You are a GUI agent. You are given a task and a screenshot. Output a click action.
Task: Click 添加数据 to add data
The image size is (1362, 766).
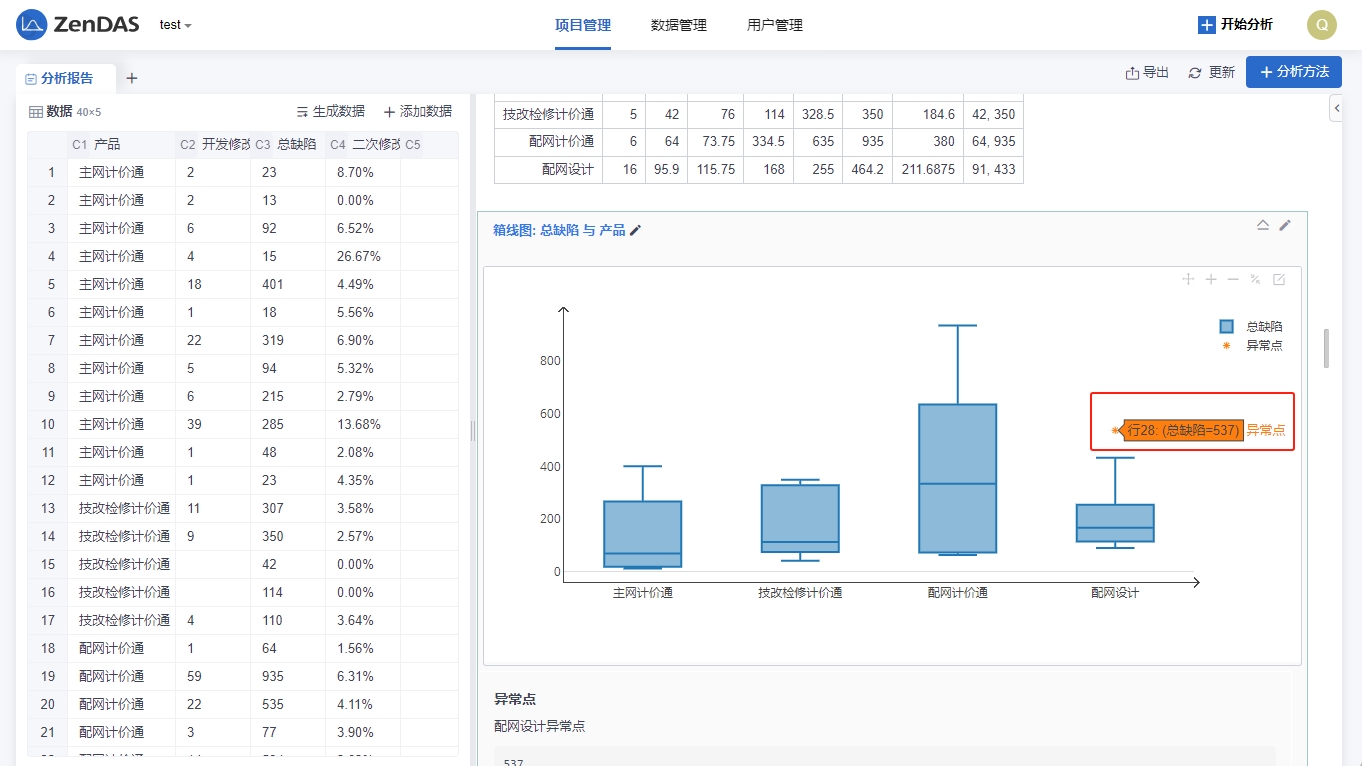(x=418, y=112)
